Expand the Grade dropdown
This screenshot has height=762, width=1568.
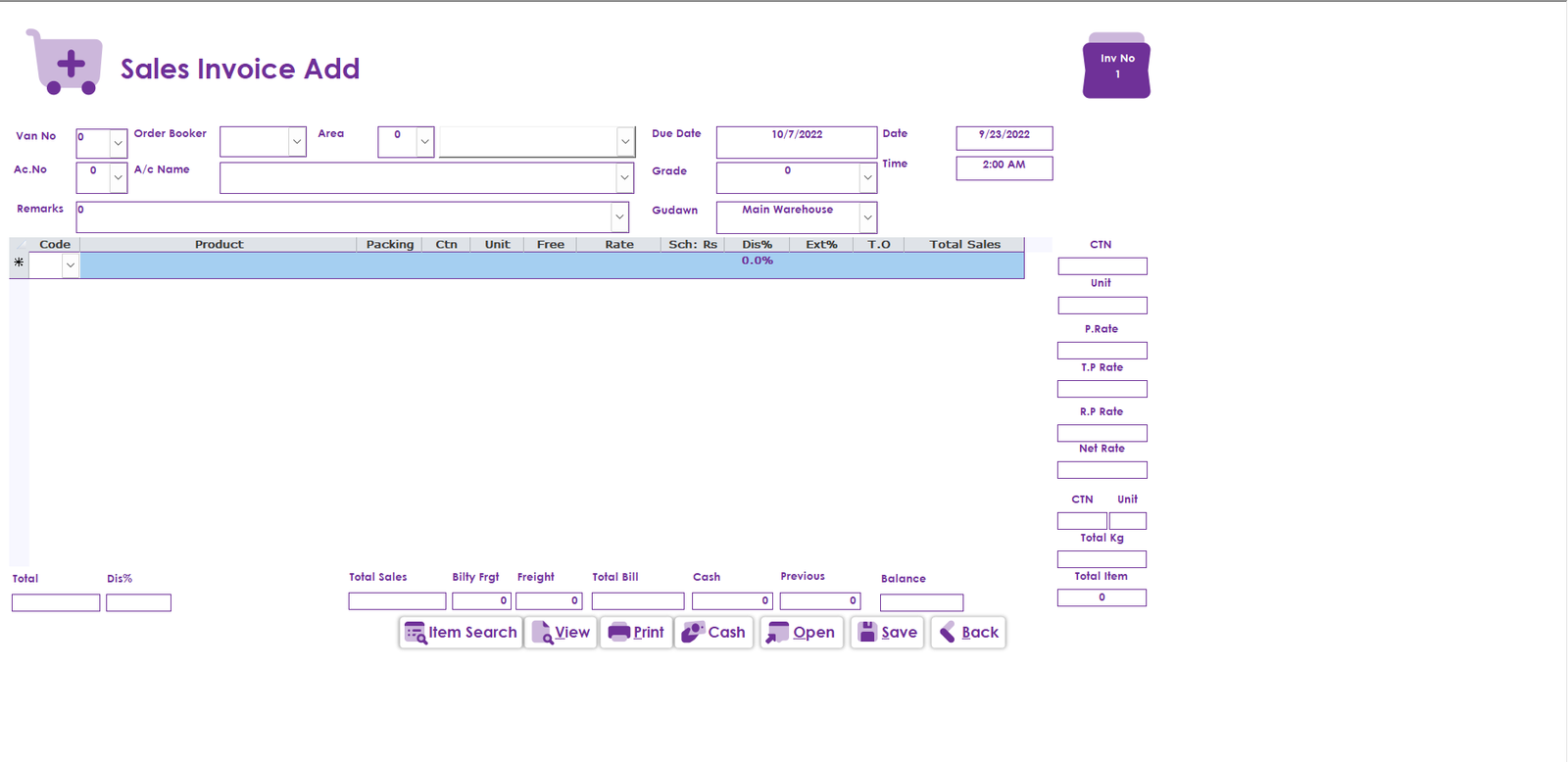(867, 177)
